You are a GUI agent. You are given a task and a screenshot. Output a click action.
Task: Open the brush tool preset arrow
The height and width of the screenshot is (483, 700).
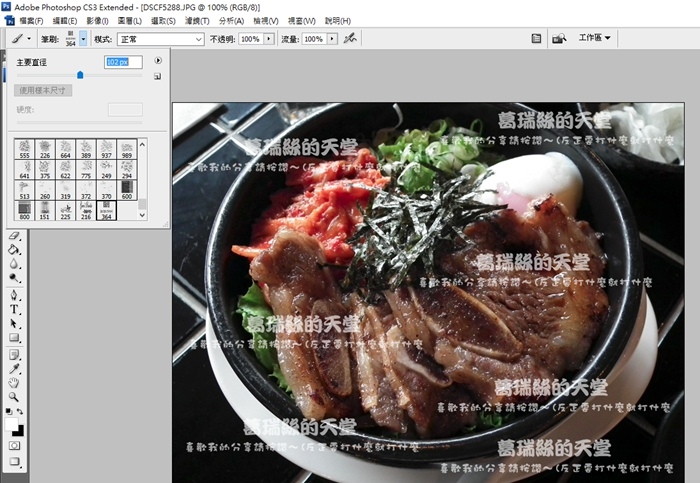[29, 39]
